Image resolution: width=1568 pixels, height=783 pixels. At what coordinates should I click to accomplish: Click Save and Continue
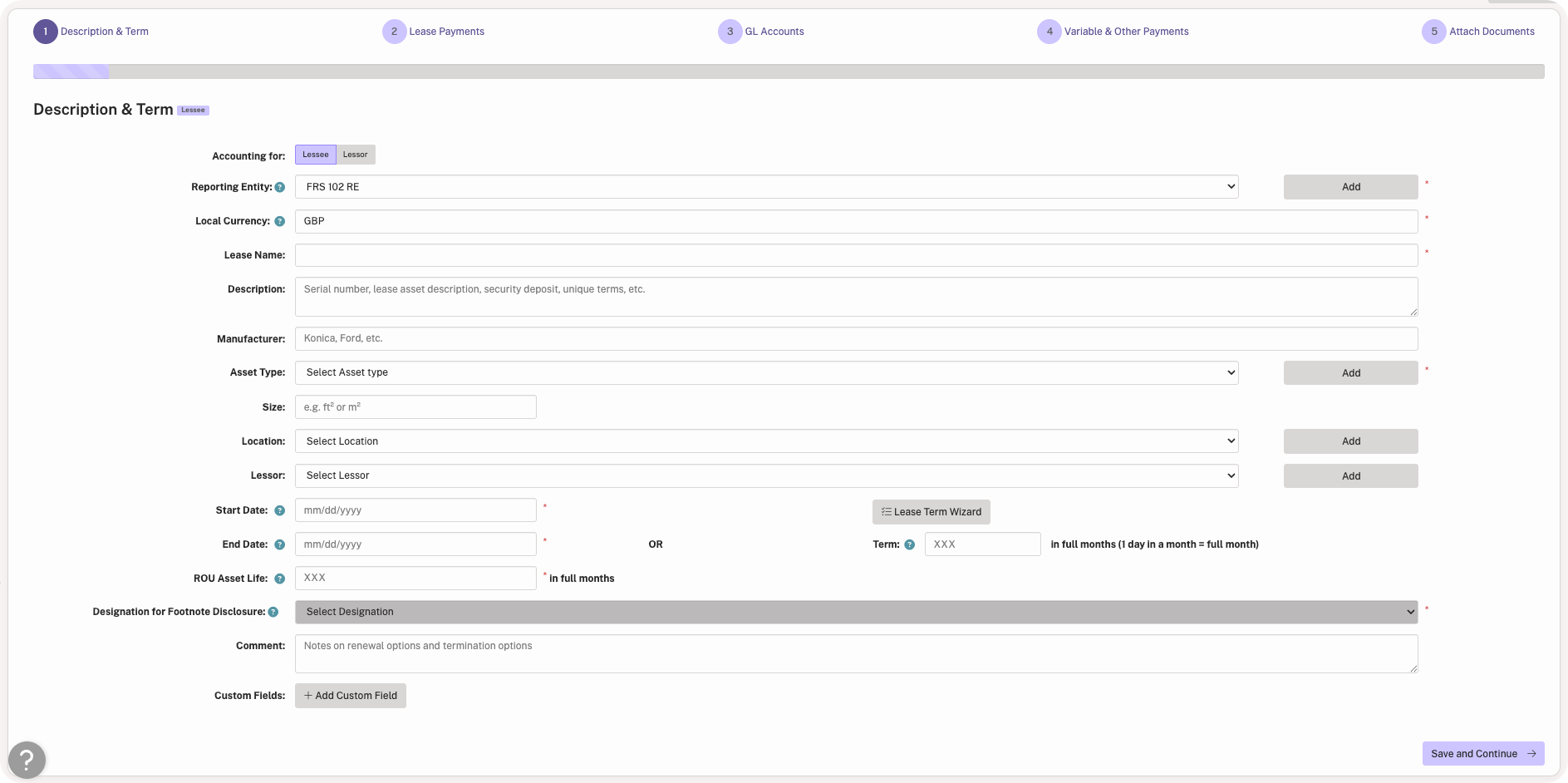click(x=1483, y=754)
